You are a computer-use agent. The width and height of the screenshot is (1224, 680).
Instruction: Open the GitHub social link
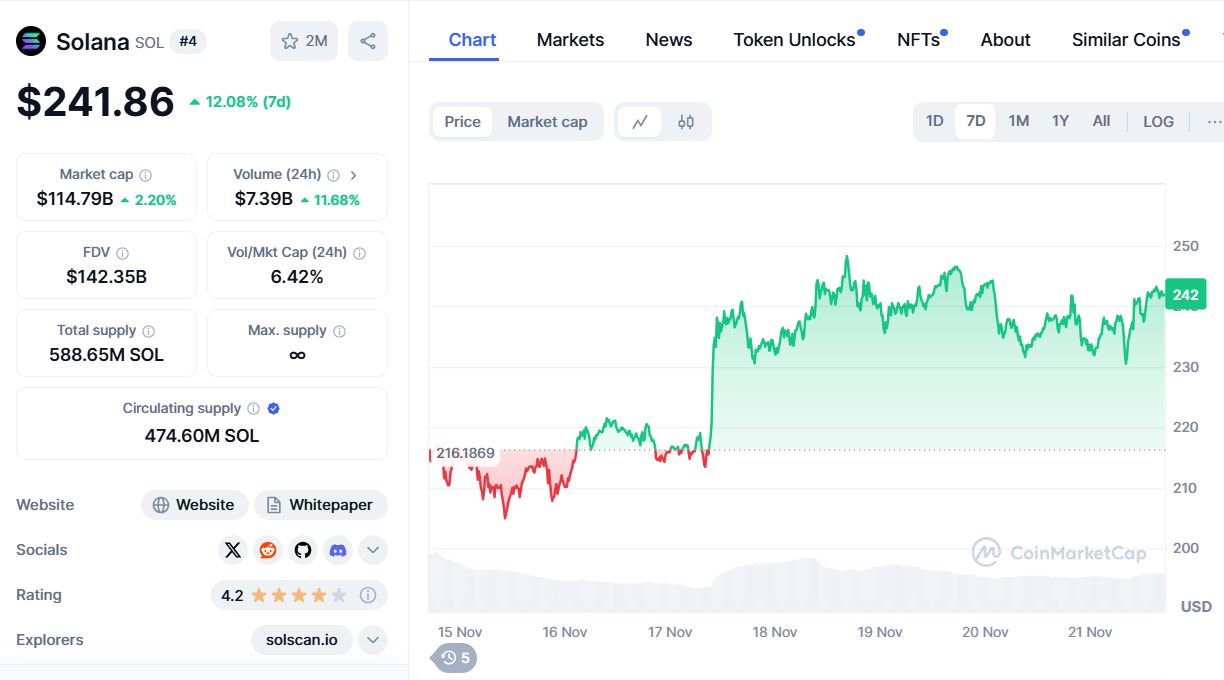point(303,550)
